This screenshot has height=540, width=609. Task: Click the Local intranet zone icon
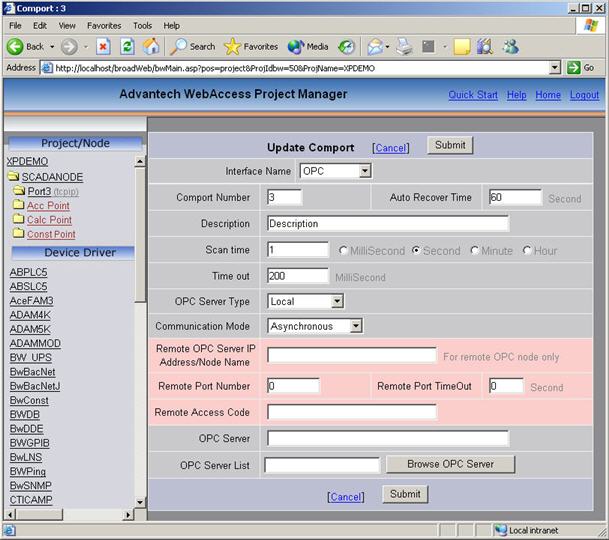point(501,530)
